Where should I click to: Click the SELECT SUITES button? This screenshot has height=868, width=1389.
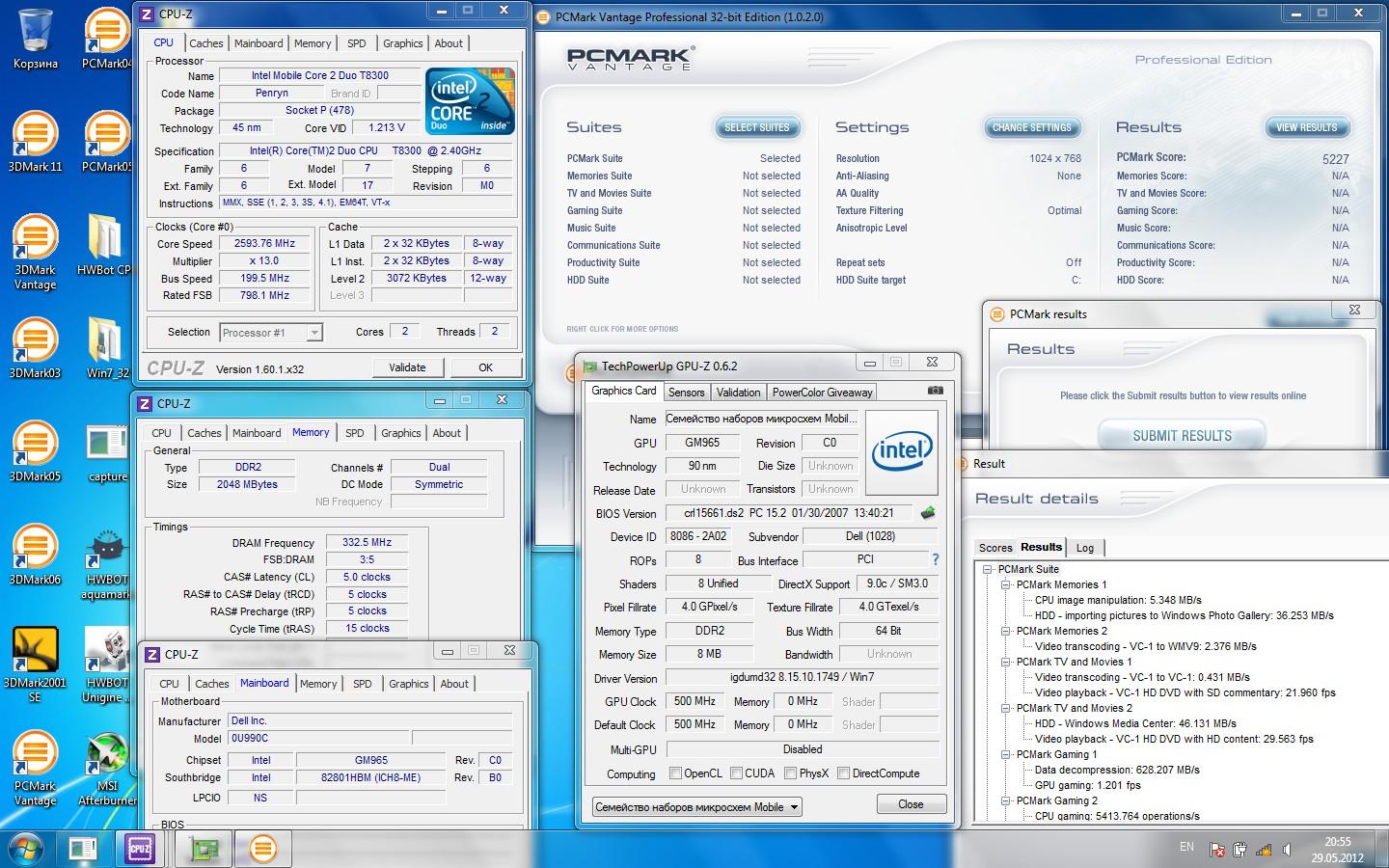pyautogui.click(x=756, y=127)
